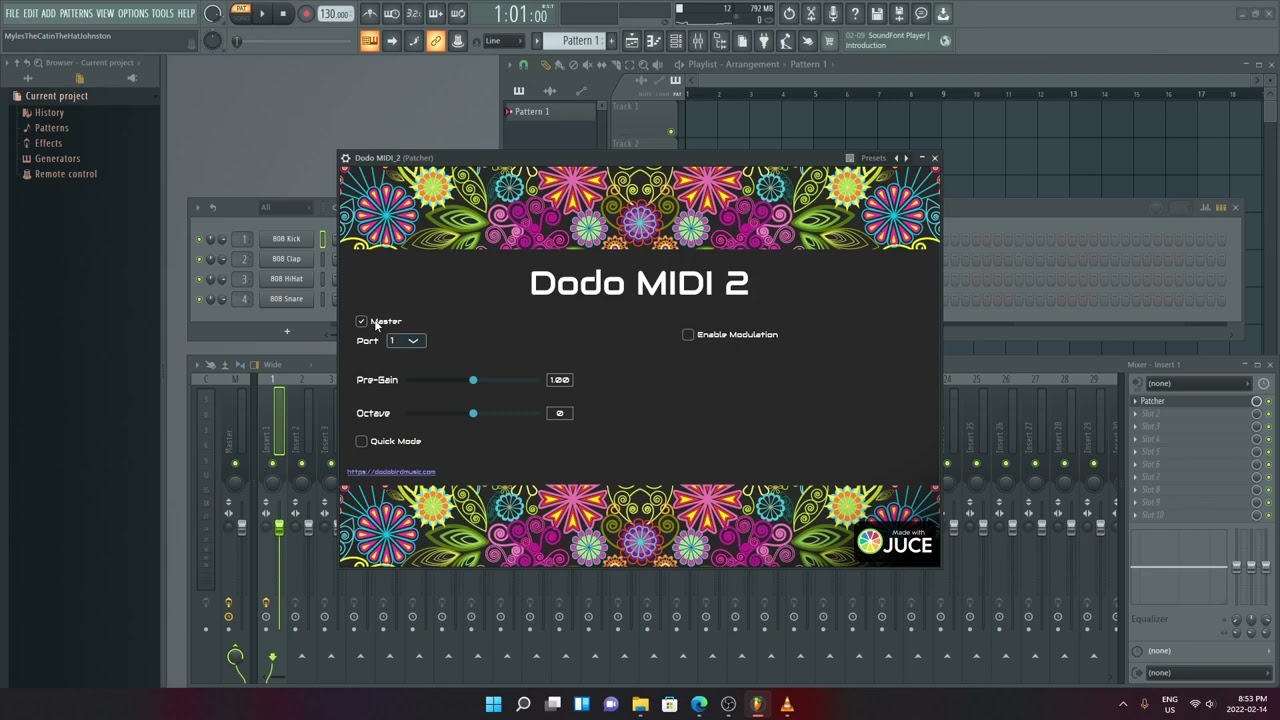Open Presets in Dodo MIDI title bar
Viewport: 1280px width, 720px height.
click(873, 158)
